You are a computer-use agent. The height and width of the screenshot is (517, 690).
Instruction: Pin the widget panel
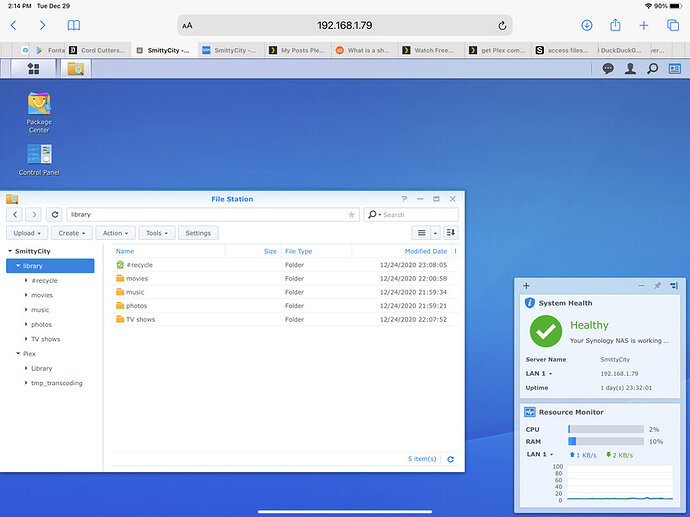point(657,286)
